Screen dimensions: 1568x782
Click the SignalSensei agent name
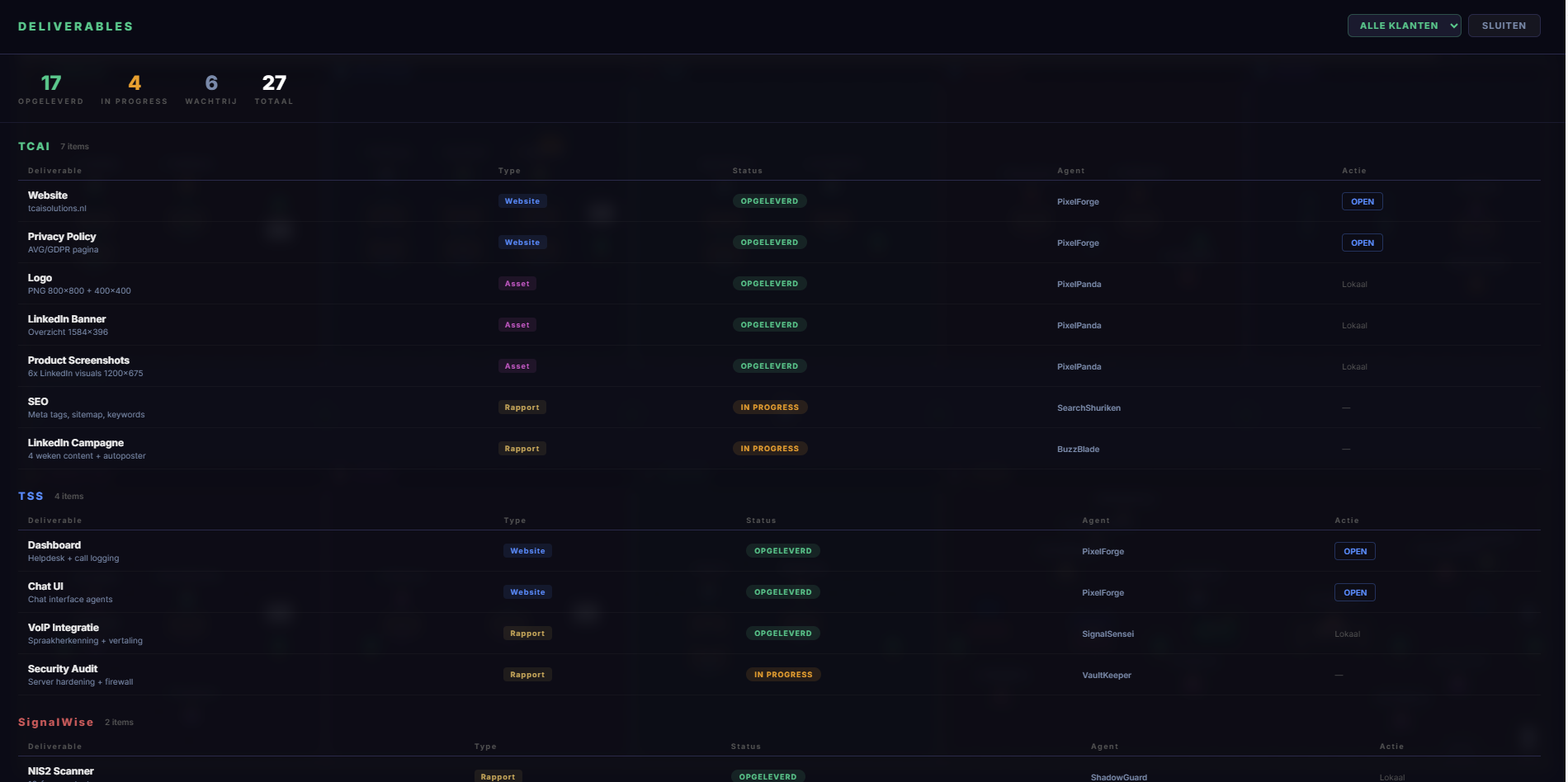pyautogui.click(x=1108, y=634)
